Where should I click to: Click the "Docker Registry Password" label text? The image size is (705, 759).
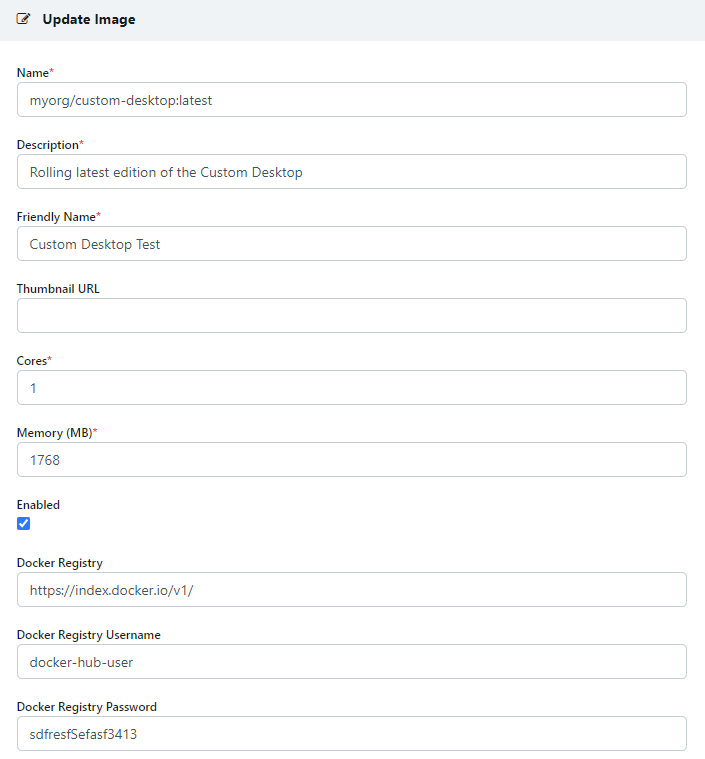pos(87,707)
